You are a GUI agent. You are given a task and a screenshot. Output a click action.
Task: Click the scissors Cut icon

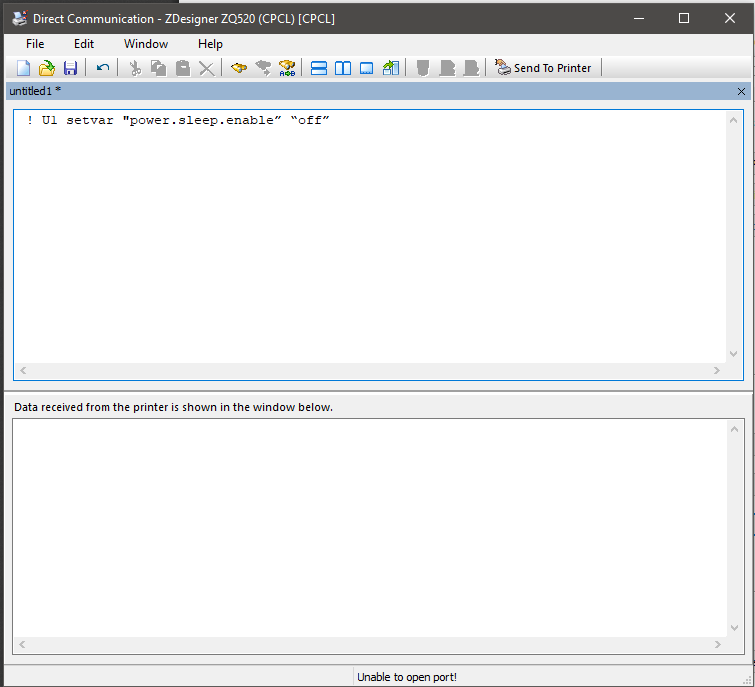[135, 68]
